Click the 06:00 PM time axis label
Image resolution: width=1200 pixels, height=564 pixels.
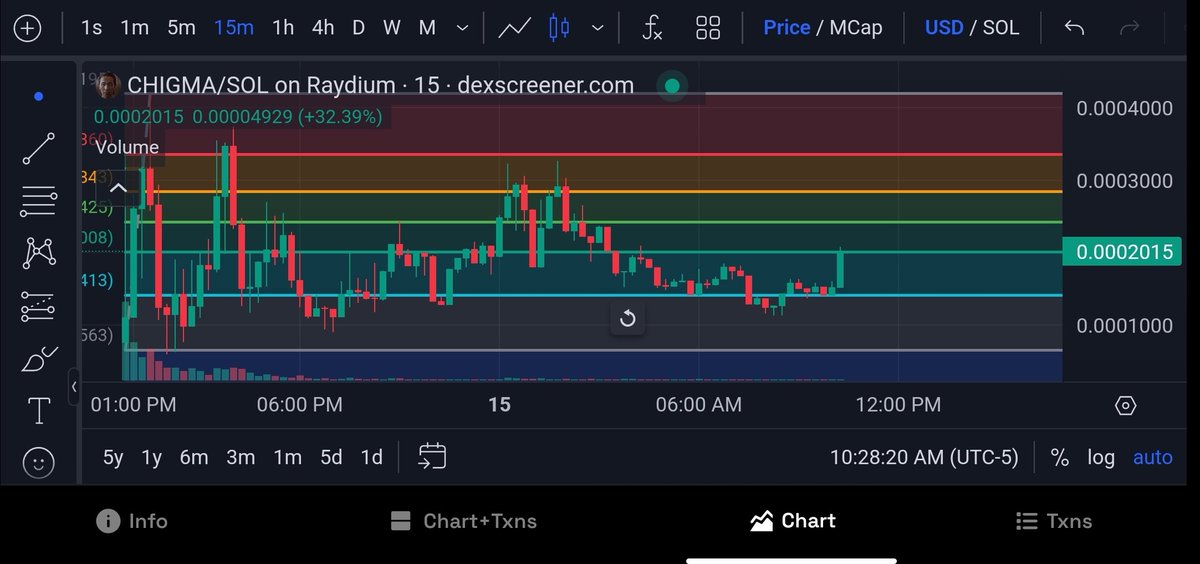(300, 405)
